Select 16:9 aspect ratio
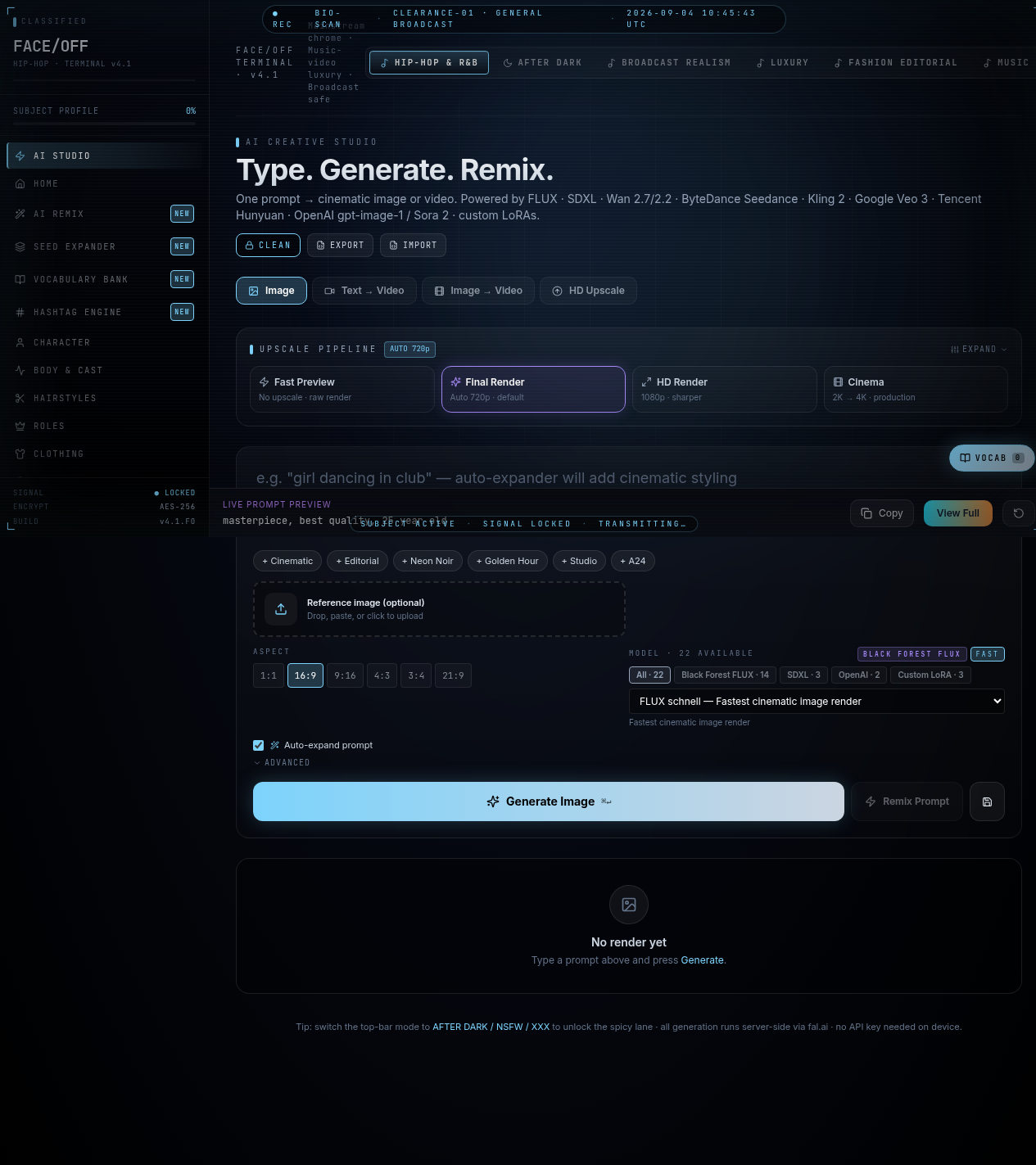1036x1165 pixels. click(x=305, y=675)
